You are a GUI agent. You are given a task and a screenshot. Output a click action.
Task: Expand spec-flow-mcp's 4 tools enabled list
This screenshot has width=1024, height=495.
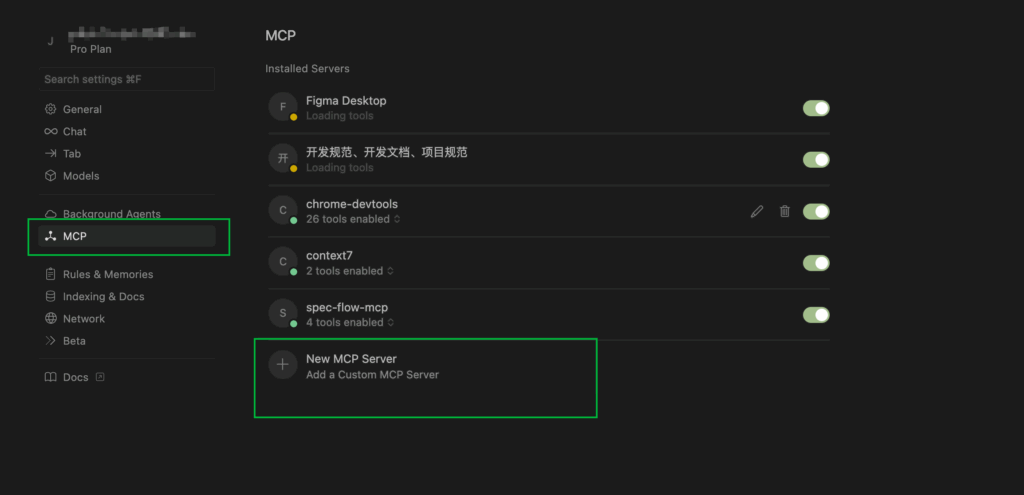pos(349,323)
